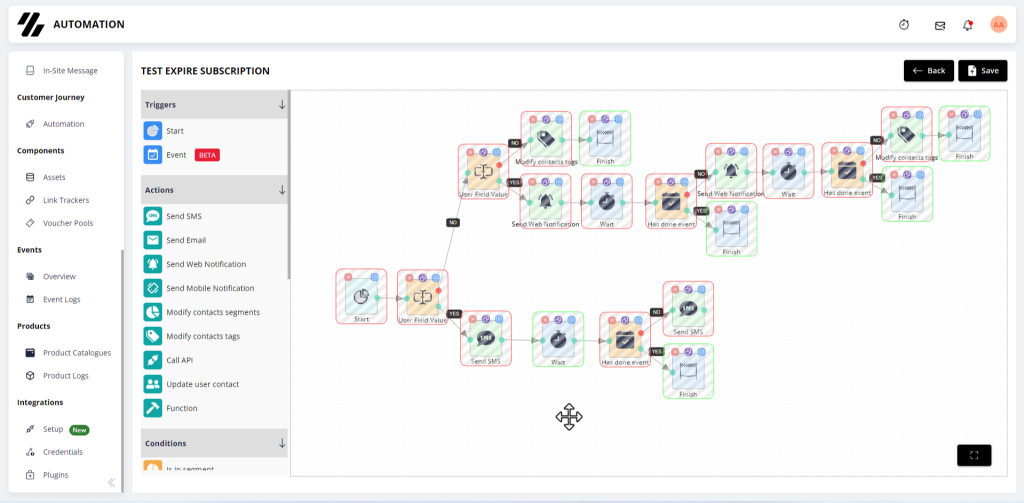The image size is (1024, 503).
Task: Click the Start node on canvas
Action: click(361, 297)
